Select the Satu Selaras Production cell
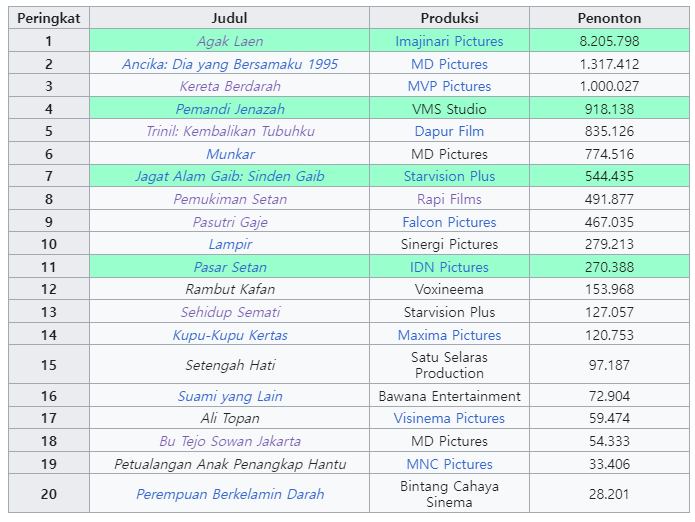The image size is (695, 522). pos(449,365)
